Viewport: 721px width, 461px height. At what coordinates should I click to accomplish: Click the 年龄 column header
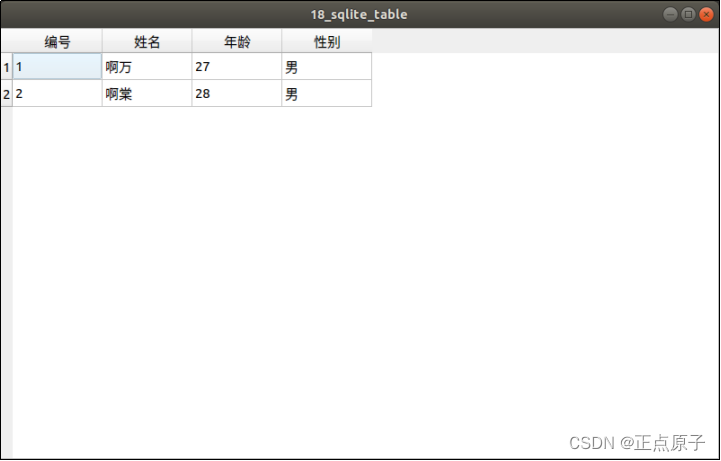tap(237, 42)
